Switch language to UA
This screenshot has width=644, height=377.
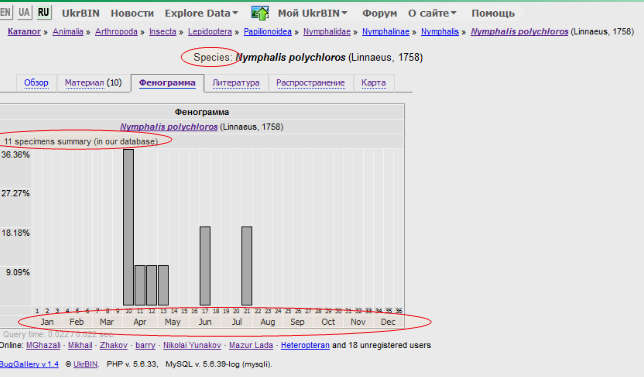point(24,12)
